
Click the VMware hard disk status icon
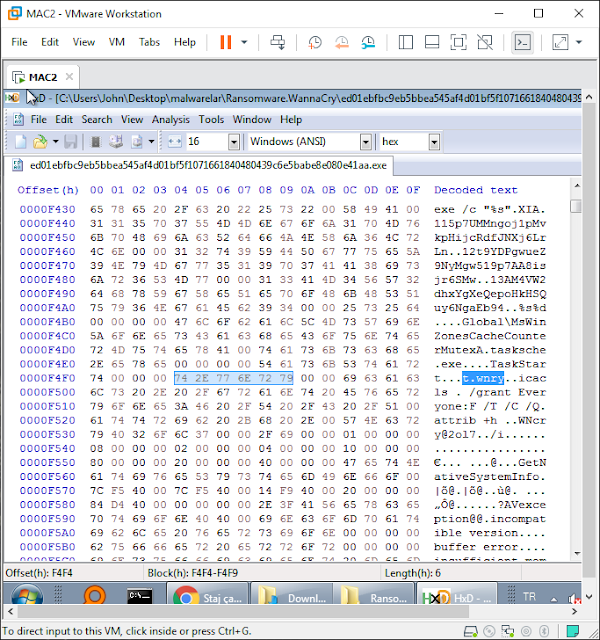tap(471, 631)
